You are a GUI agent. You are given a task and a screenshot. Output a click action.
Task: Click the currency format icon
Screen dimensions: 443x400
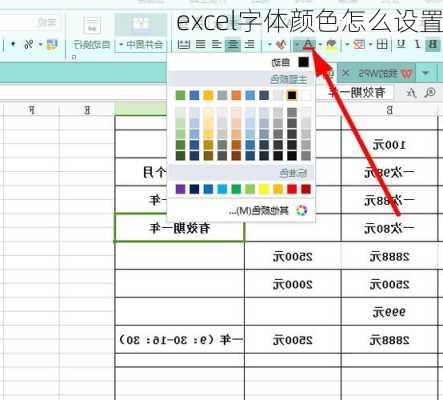point(52,44)
